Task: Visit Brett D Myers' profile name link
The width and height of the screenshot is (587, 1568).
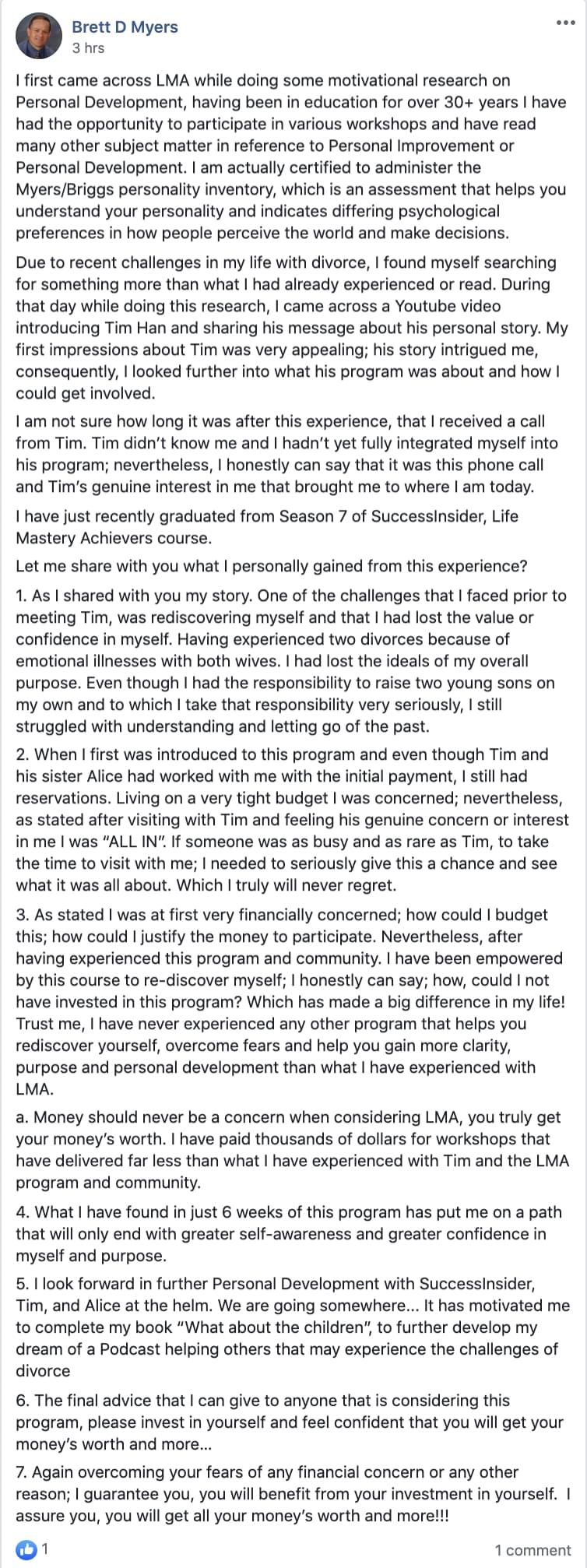Action: click(125, 27)
